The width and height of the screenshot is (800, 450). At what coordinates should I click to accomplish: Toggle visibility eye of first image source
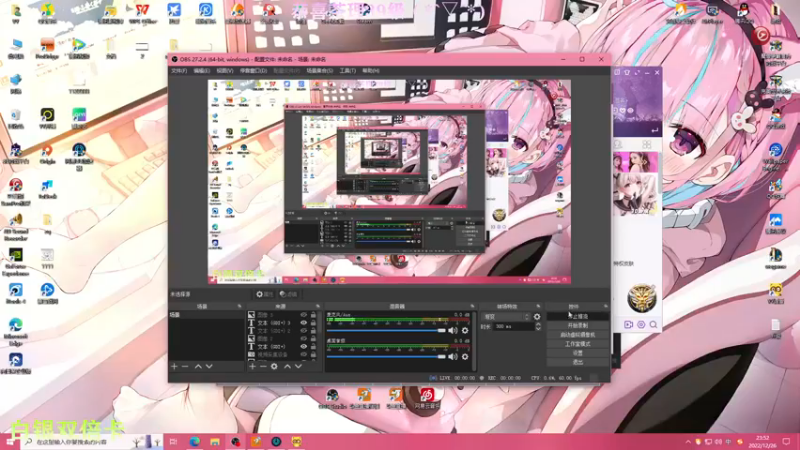tap(304, 315)
